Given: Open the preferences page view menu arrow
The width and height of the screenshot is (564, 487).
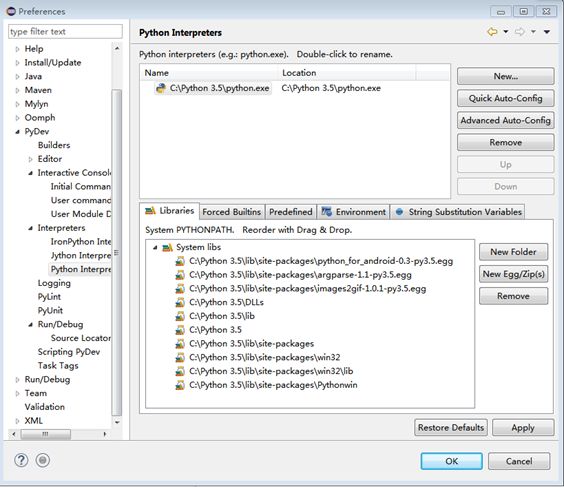Looking at the screenshot, I should point(547,32).
